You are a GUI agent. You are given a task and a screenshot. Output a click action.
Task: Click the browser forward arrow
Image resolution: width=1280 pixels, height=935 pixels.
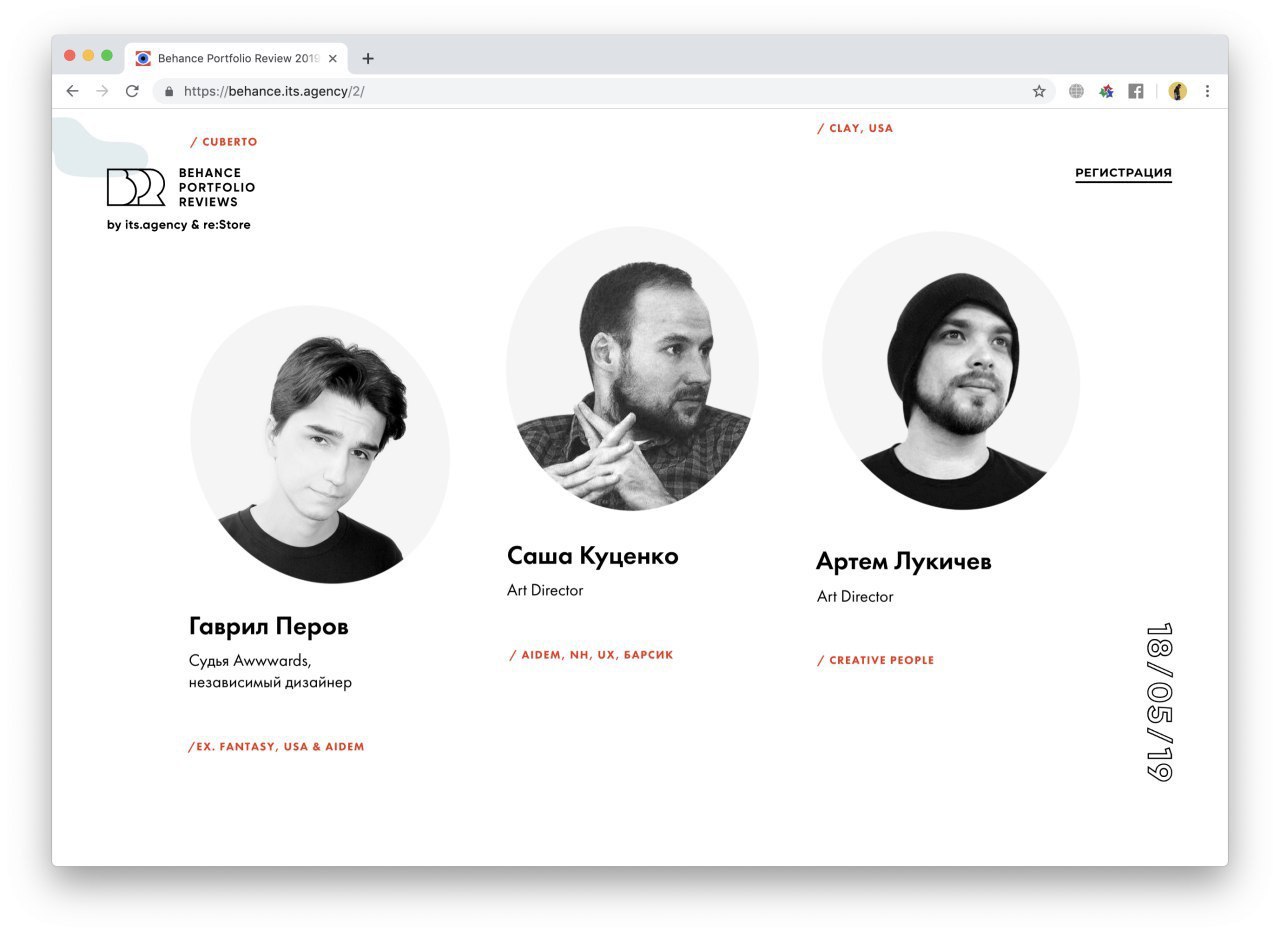pyautogui.click(x=102, y=91)
